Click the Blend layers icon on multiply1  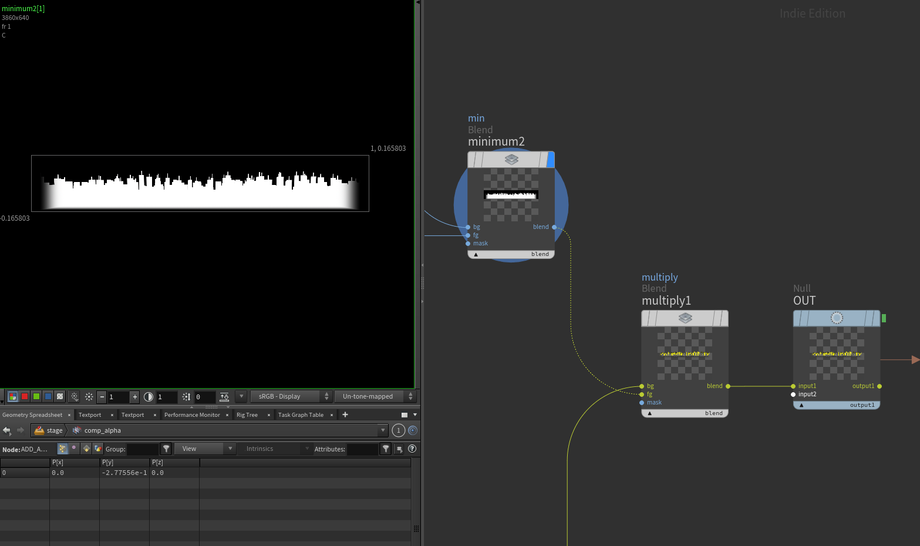point(685,318)
